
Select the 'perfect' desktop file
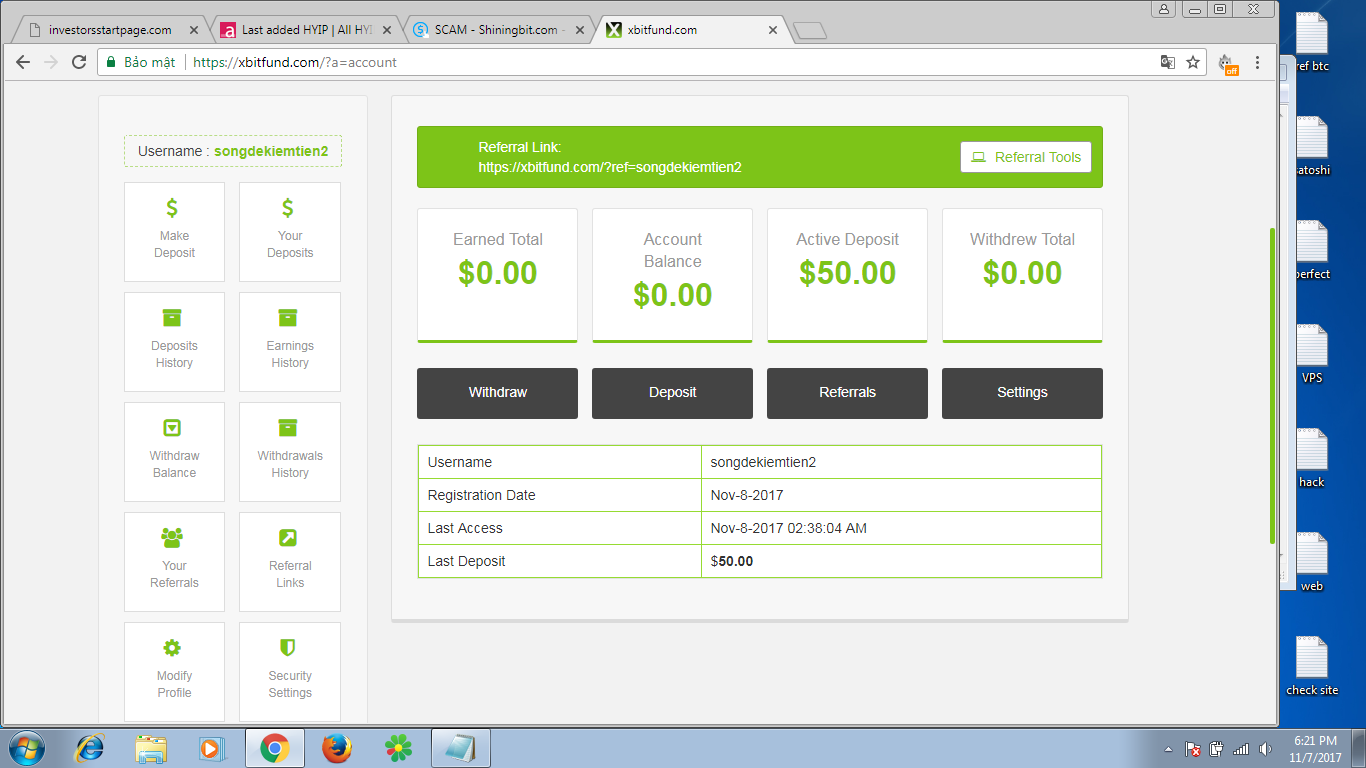coord(1312,250)
